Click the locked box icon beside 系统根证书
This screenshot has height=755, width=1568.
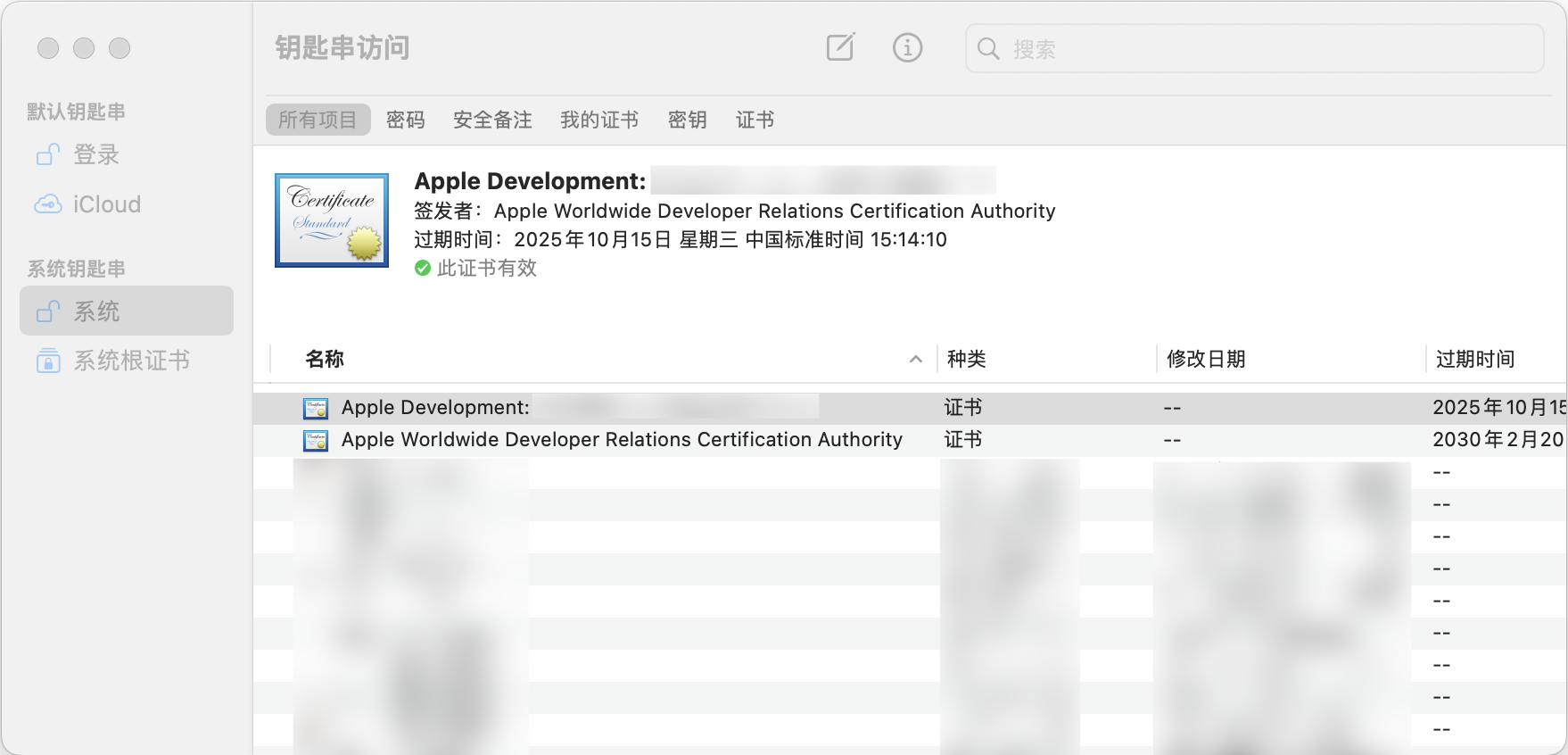click(x=48, y=361)
